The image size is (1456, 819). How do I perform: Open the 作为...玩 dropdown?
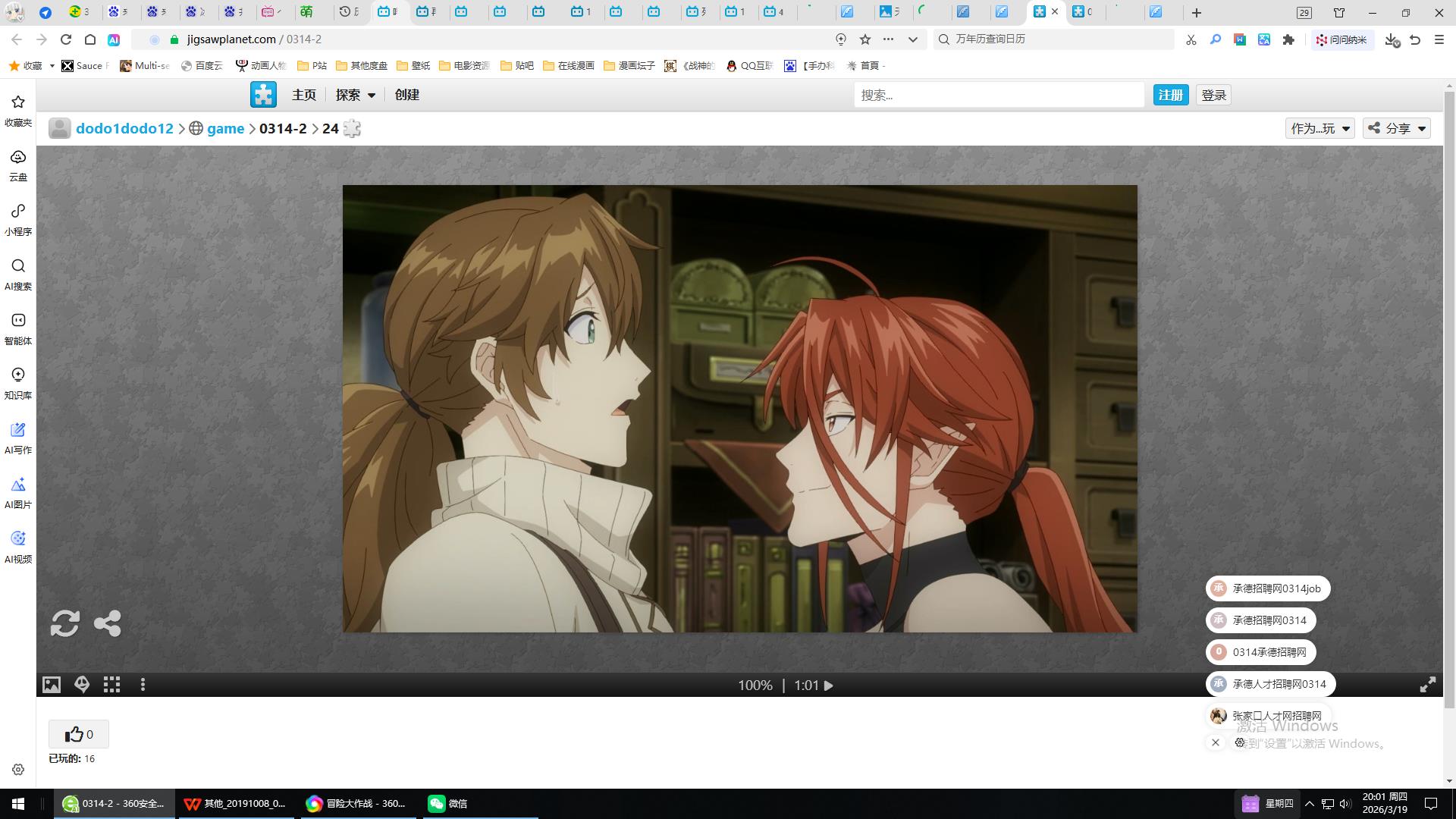[x=1319, y=128]
